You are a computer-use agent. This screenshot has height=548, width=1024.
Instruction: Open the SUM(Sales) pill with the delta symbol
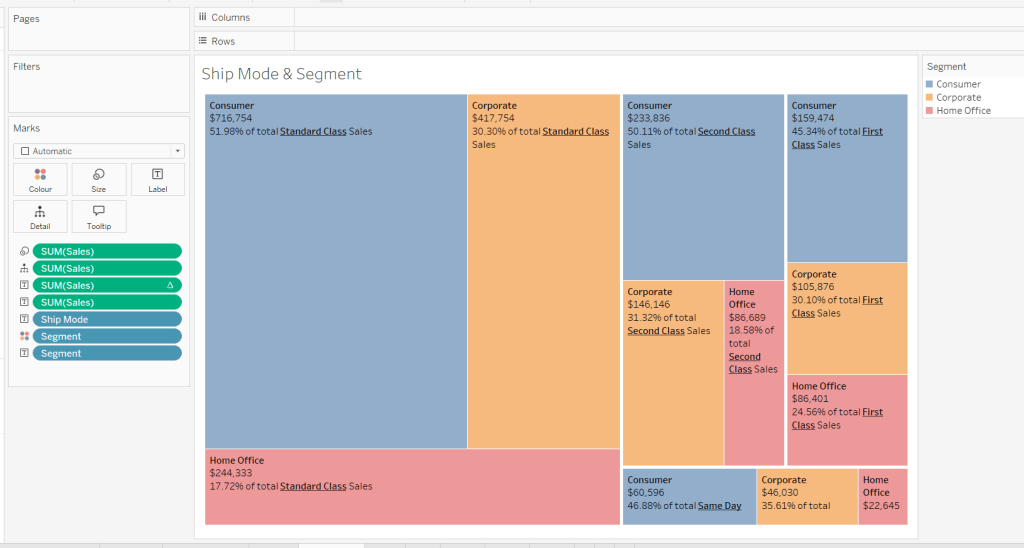[x=107, y=285]
